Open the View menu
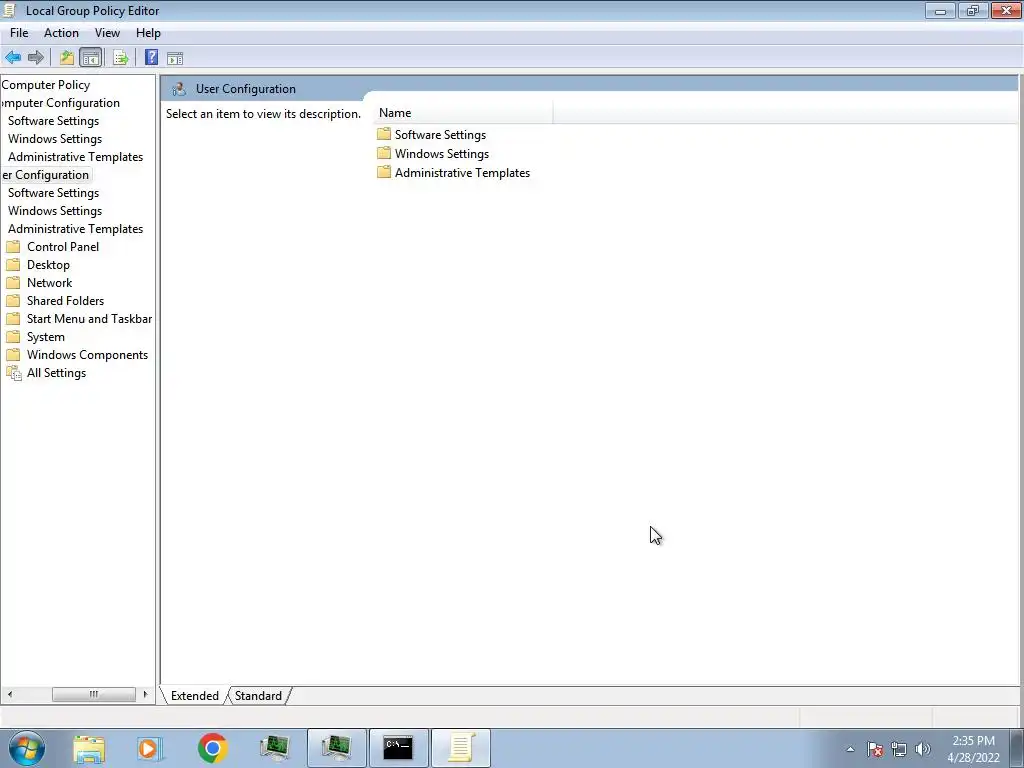Image resolution: width=1024 pixels, height=768 pixels. click(x=107, y=33)
